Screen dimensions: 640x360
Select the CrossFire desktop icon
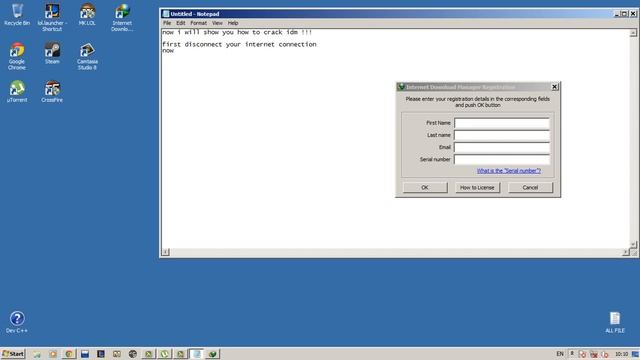point(52,91)
